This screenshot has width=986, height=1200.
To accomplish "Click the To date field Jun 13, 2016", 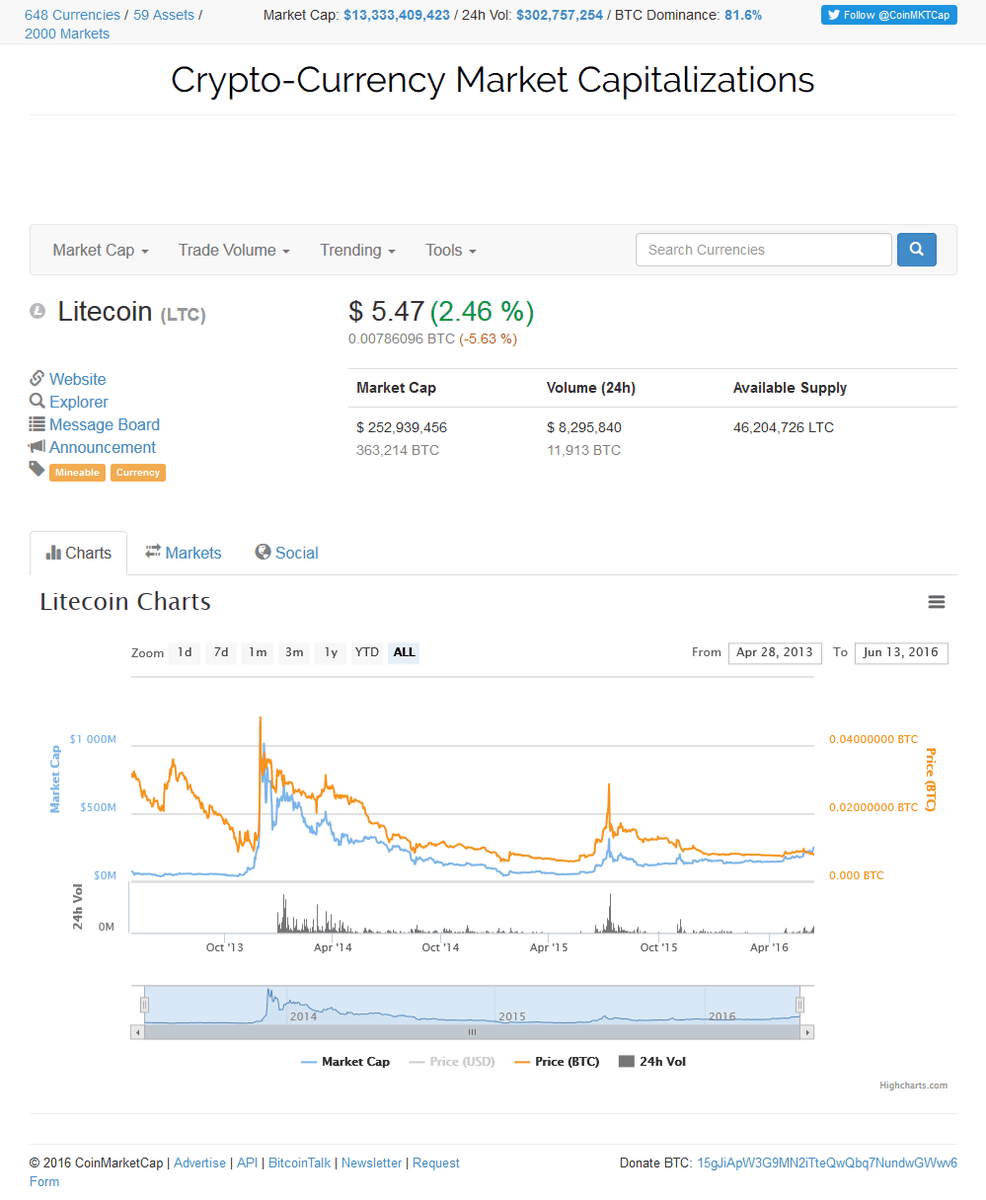I will (902, 652).
